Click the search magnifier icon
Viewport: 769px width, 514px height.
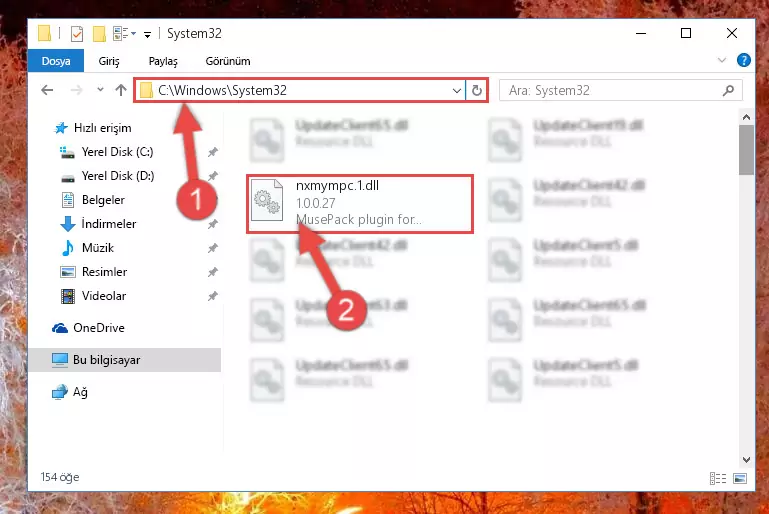[x=728, y=90]
